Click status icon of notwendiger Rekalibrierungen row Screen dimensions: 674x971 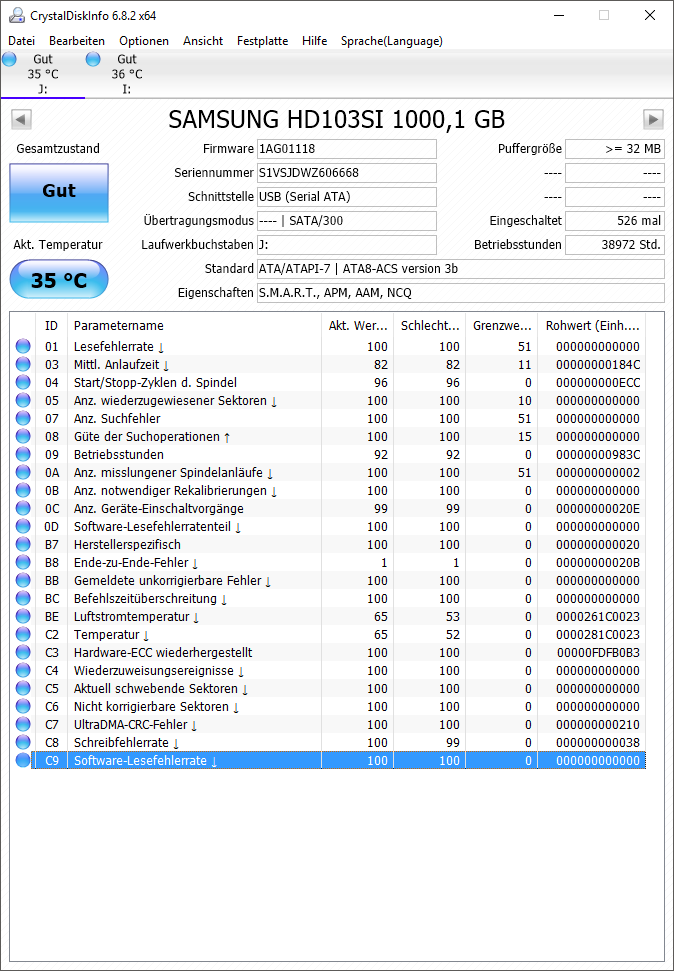pos(23,490)
